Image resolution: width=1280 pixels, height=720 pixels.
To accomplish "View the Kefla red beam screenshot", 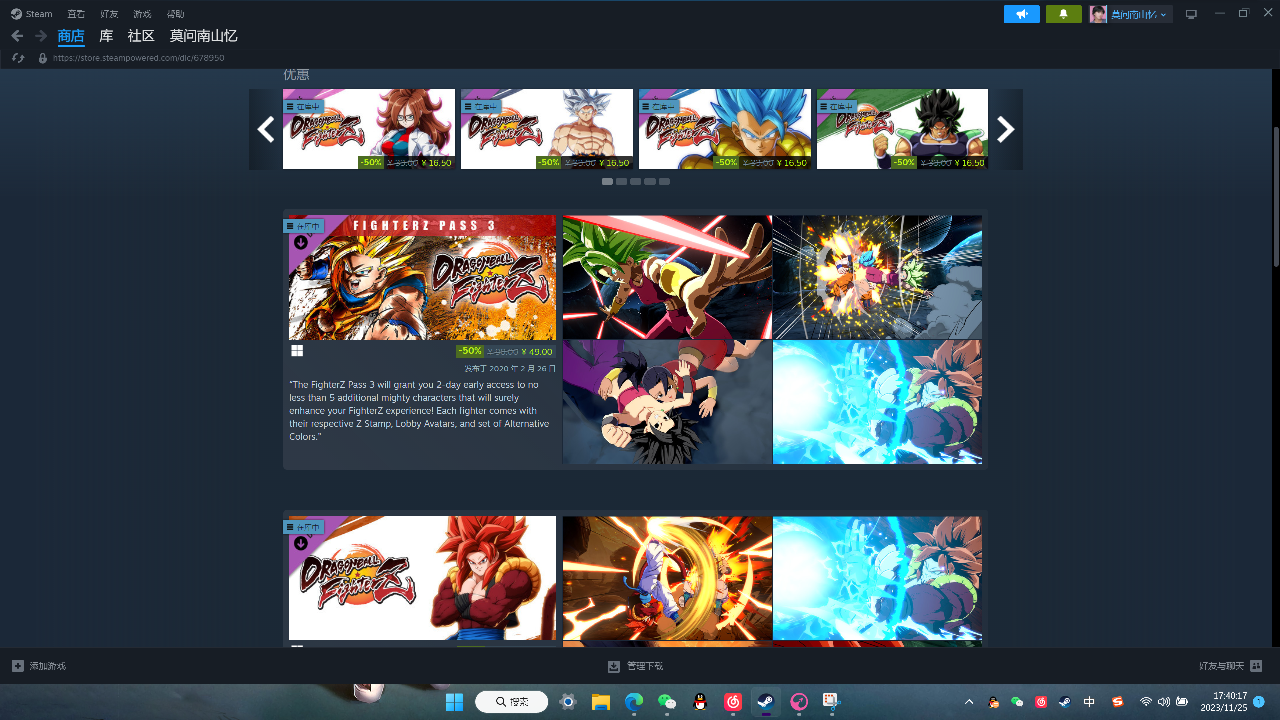I will coord(667,277).
